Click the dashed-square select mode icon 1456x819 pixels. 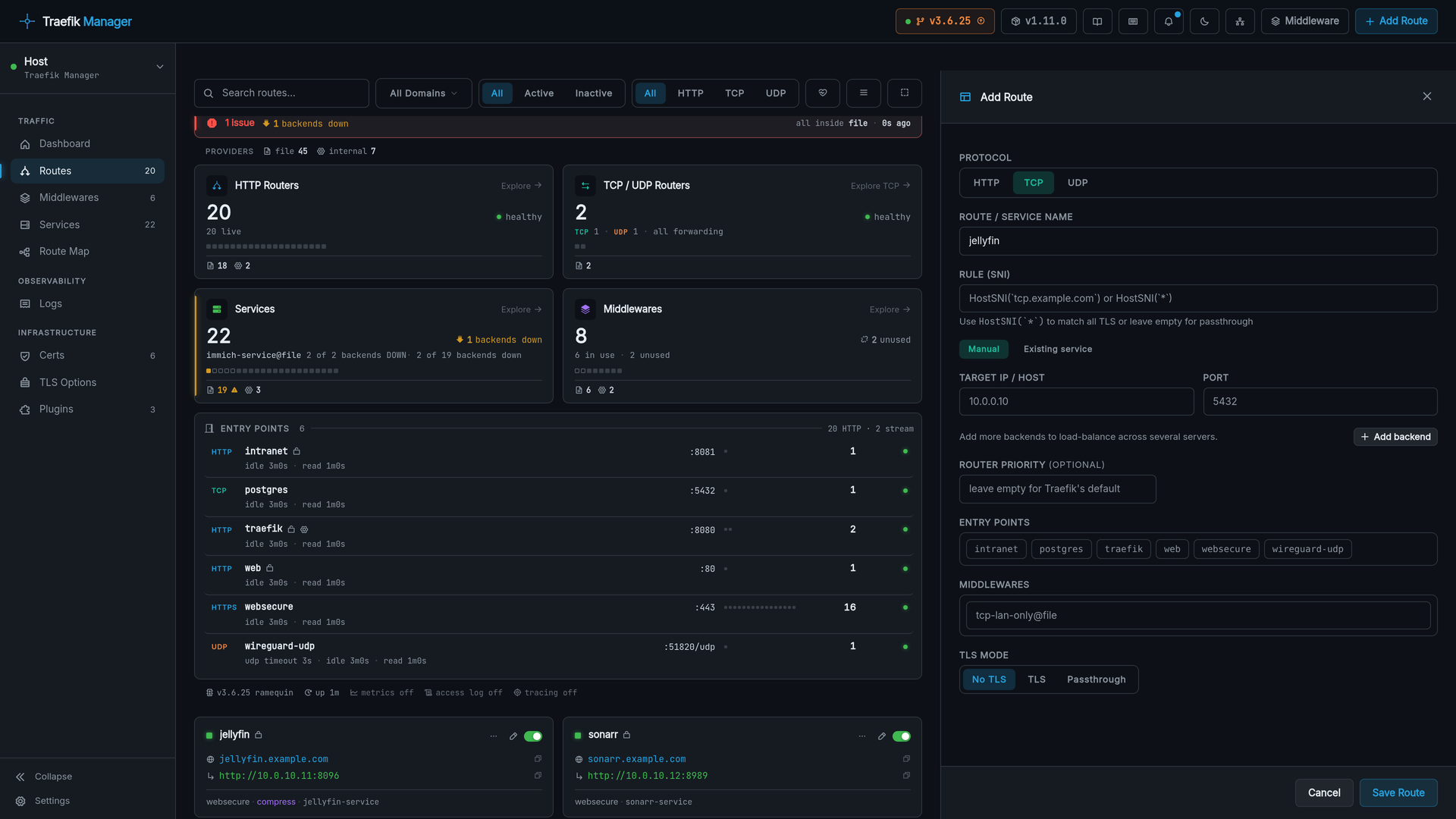click(x=905, y=93)
